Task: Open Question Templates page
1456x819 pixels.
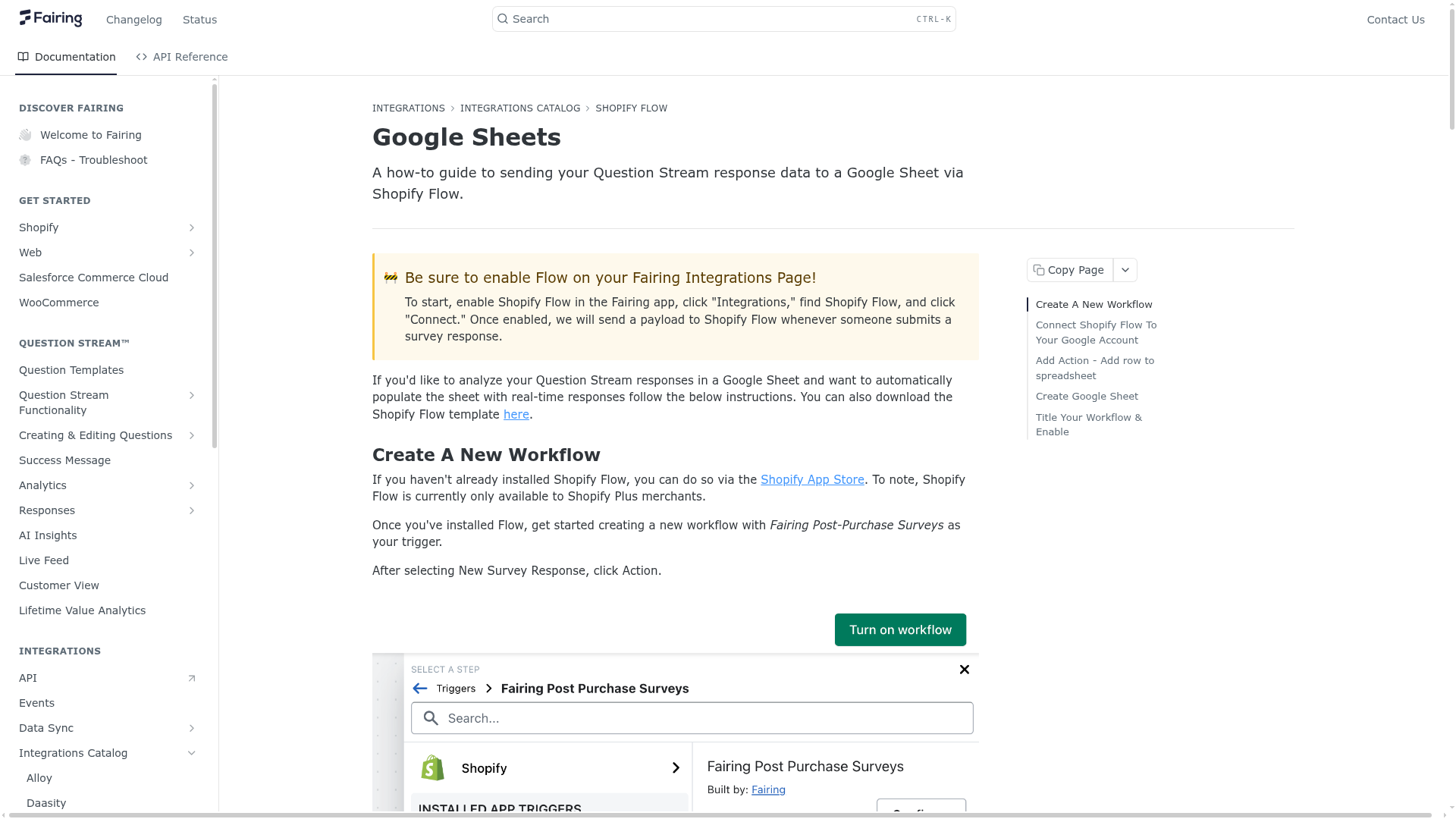Action: pyautogui.click(x=71, y=370)
